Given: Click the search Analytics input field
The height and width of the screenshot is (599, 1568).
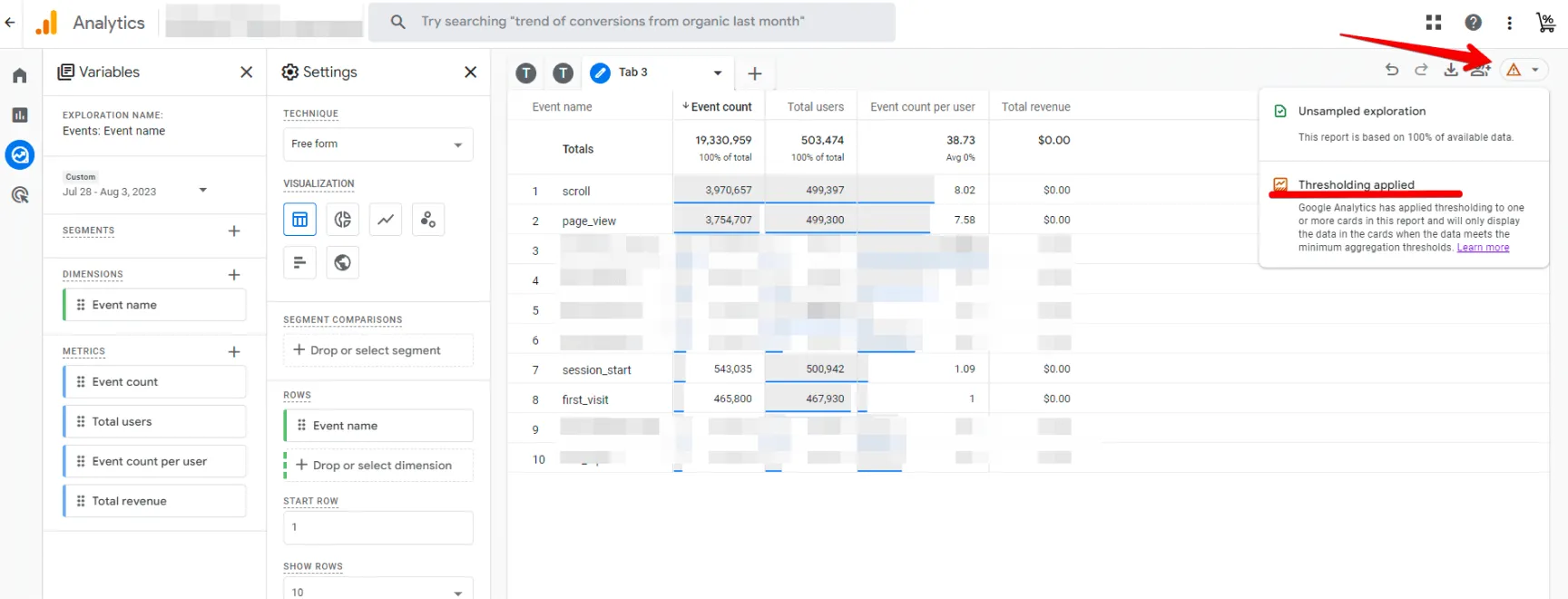Looking at the screenshot, I should click(x=631, y=22).
